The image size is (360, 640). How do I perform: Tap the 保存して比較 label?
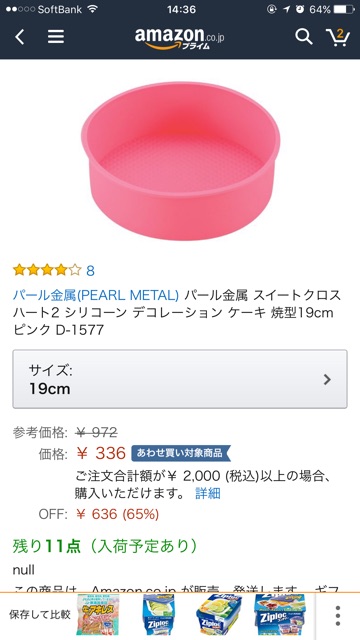tap(40, 615)
